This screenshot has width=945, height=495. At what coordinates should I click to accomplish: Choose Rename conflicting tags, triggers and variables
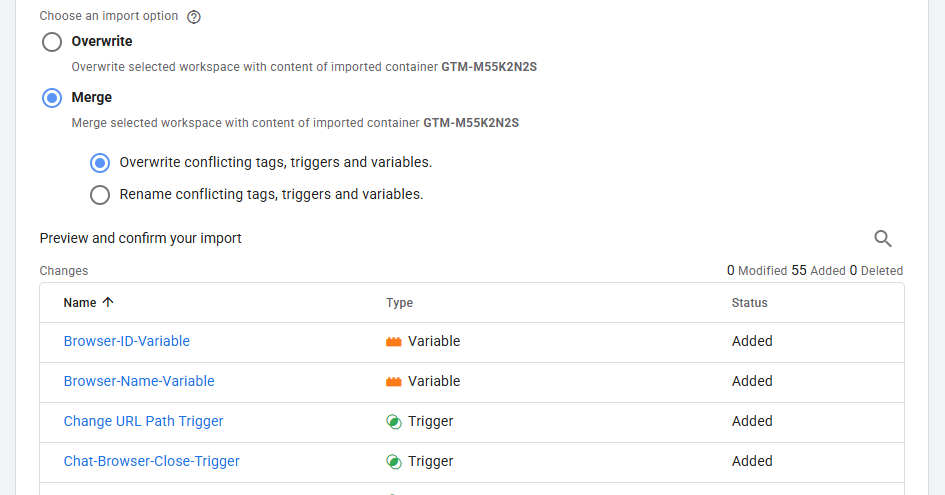[x=100, y=194]
